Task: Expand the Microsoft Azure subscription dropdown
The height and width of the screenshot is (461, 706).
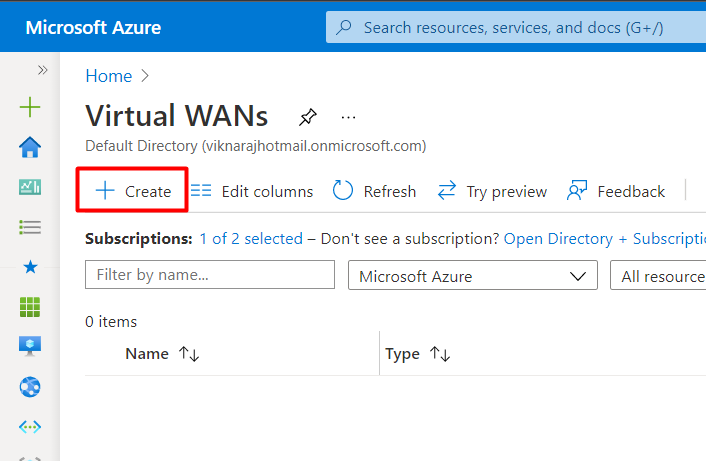Action: tap(472, 276)
